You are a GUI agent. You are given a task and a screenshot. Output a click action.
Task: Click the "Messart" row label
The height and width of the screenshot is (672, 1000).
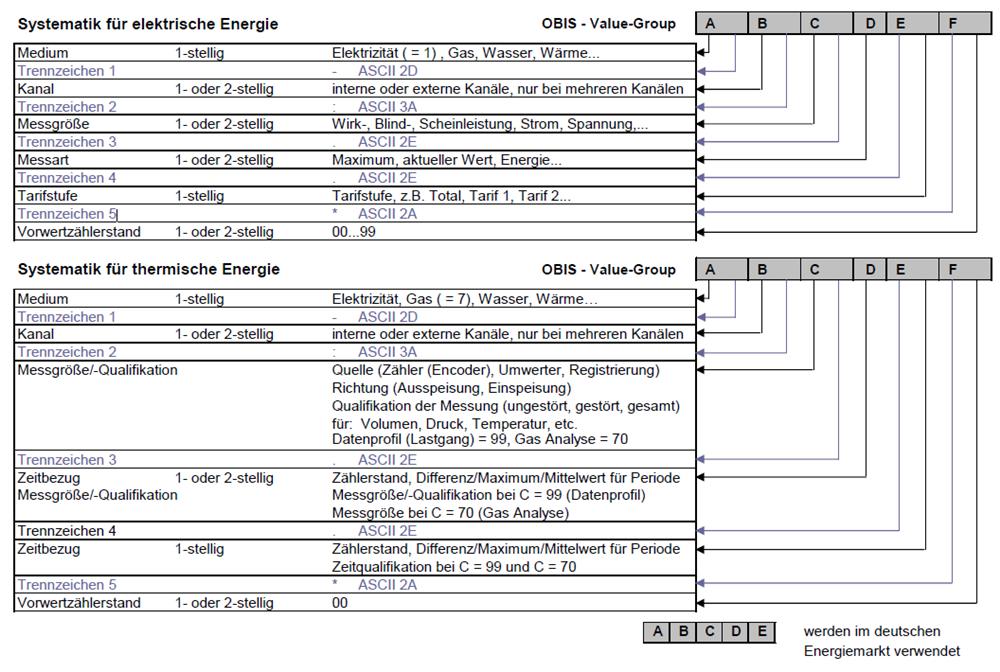tap(43, 159)
